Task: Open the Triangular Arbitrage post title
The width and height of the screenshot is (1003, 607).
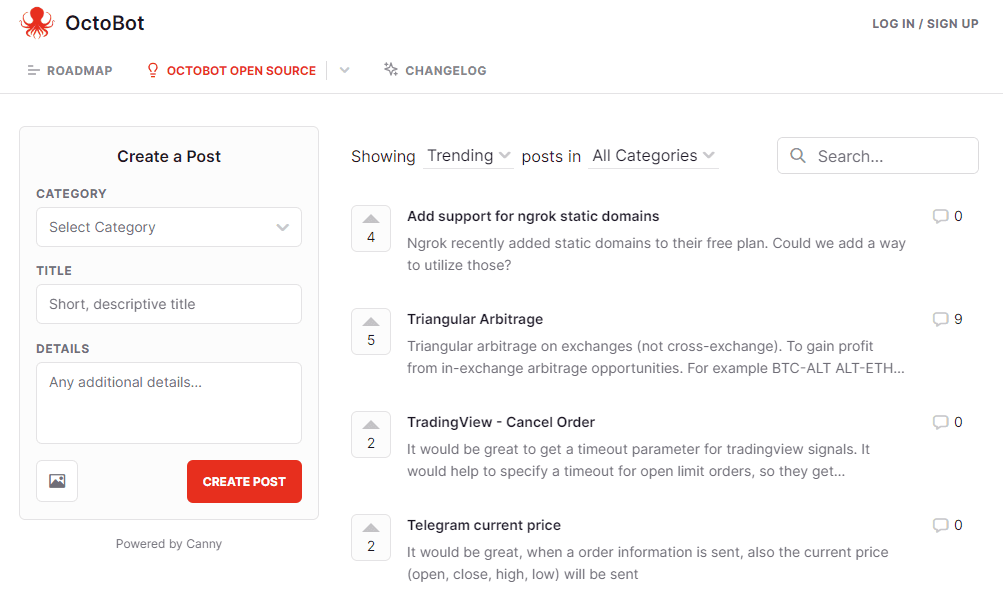Action: pyautogui.click(x=475, y=319)
